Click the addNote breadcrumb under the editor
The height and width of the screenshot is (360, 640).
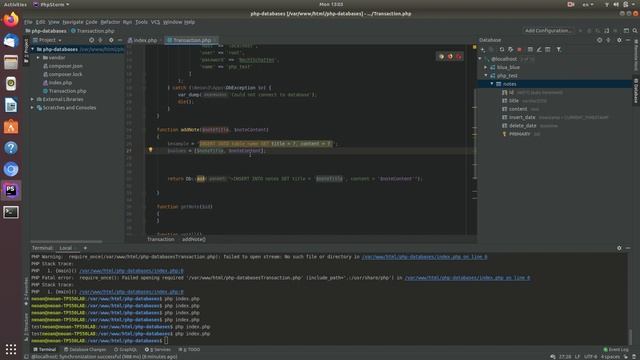point(193,239)
